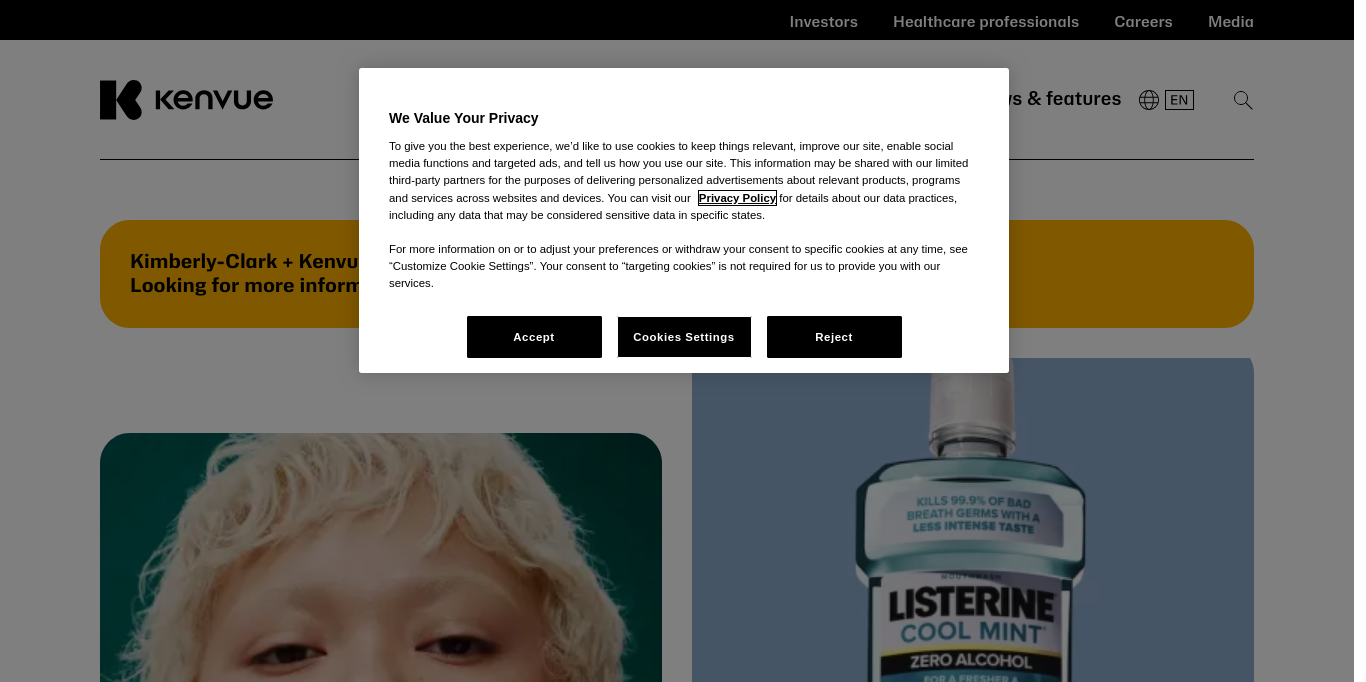Click the Kenvue wordmark text
The width and height of the screenshot is (1366, 682).
click(214, 100)
